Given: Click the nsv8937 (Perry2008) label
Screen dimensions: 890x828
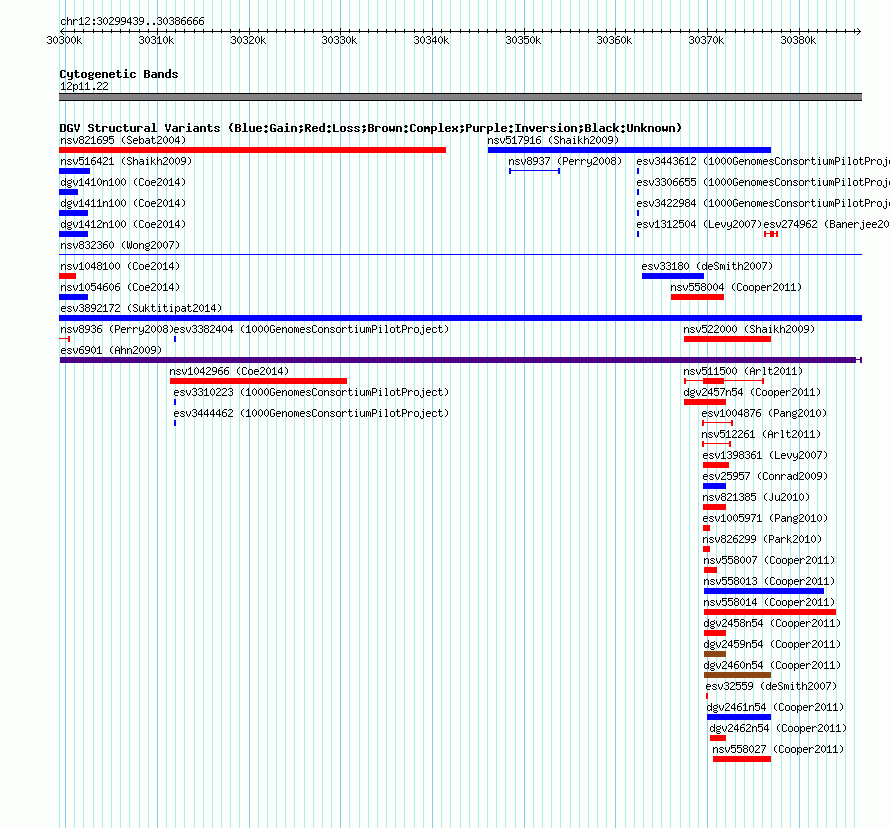Looking at the screenshot, I should (x=565, y=161).
